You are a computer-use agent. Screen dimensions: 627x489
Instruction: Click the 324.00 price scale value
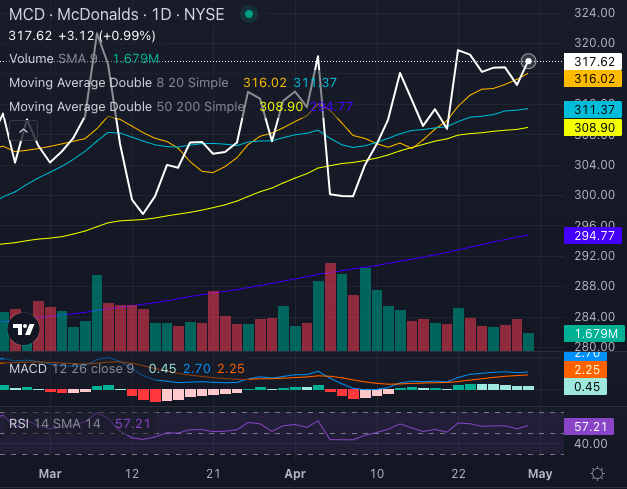pyautogui.click(x=595, y=13)
